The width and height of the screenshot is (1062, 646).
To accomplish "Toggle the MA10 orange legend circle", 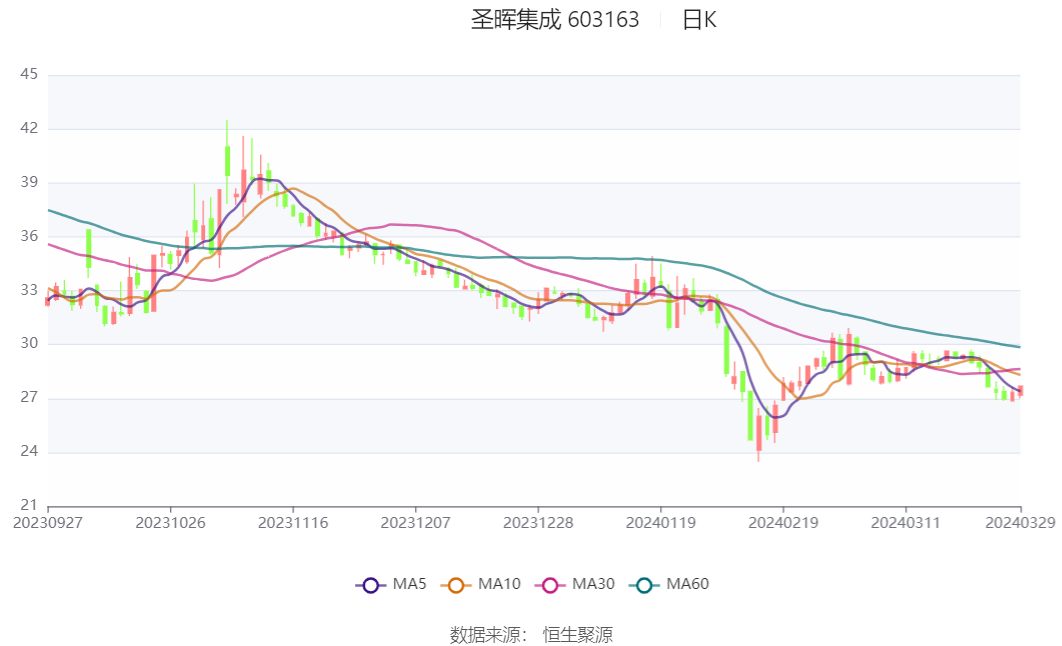I will (456, 585).
